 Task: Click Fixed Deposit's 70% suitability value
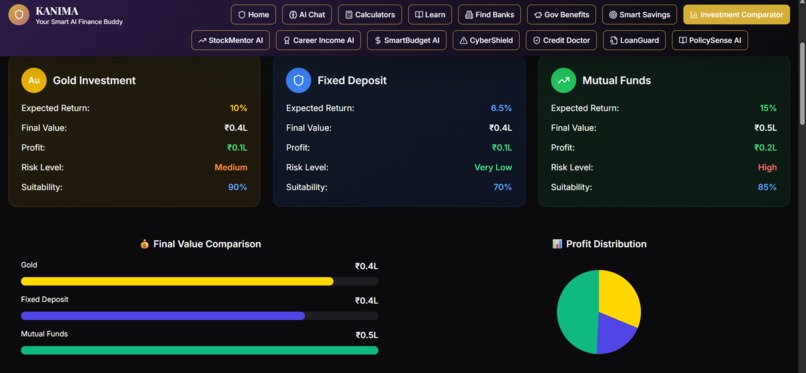(x=503, y=187)
